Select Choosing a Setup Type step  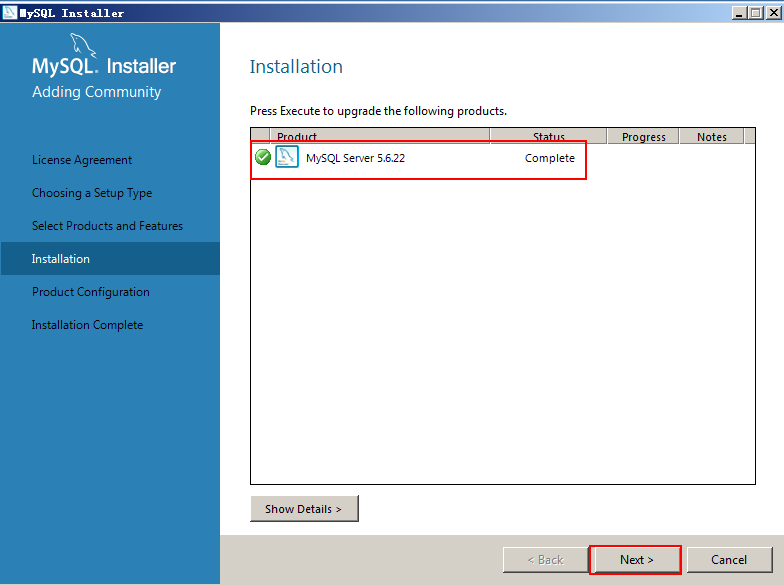pos(92,193)
